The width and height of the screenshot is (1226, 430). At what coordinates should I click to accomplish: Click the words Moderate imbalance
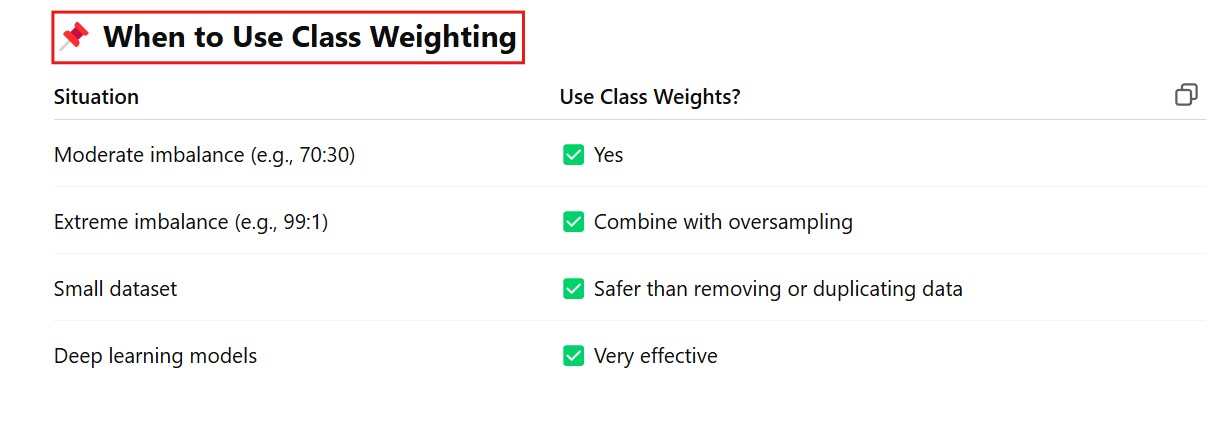pos(137,155)
